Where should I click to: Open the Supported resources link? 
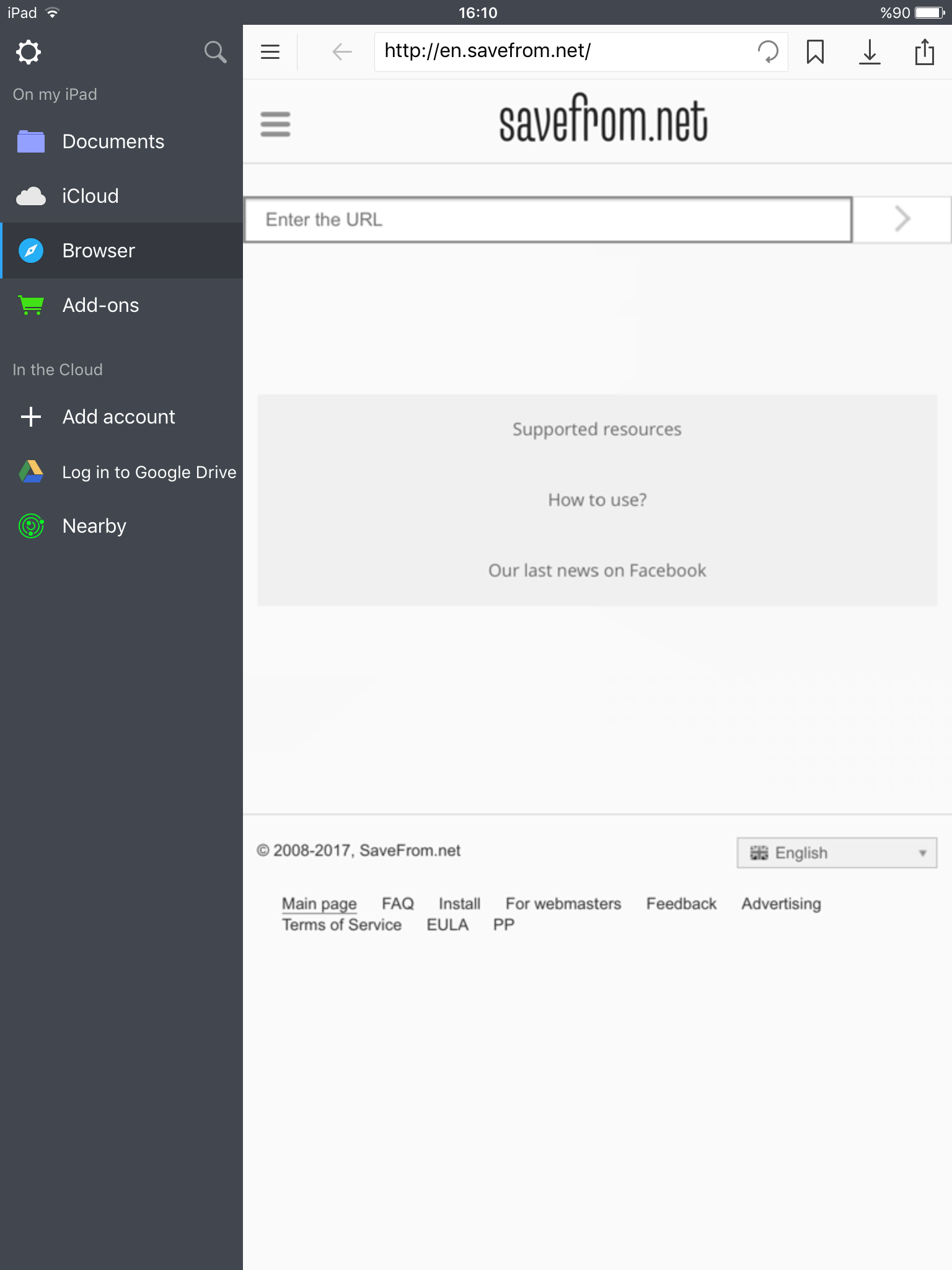click(x=597, y=429)
